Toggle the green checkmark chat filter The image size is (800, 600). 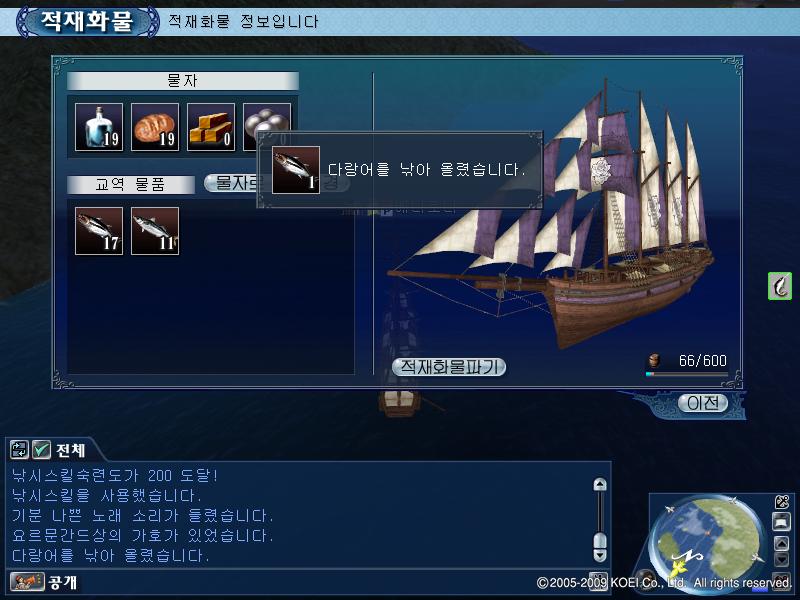[41, 449]
